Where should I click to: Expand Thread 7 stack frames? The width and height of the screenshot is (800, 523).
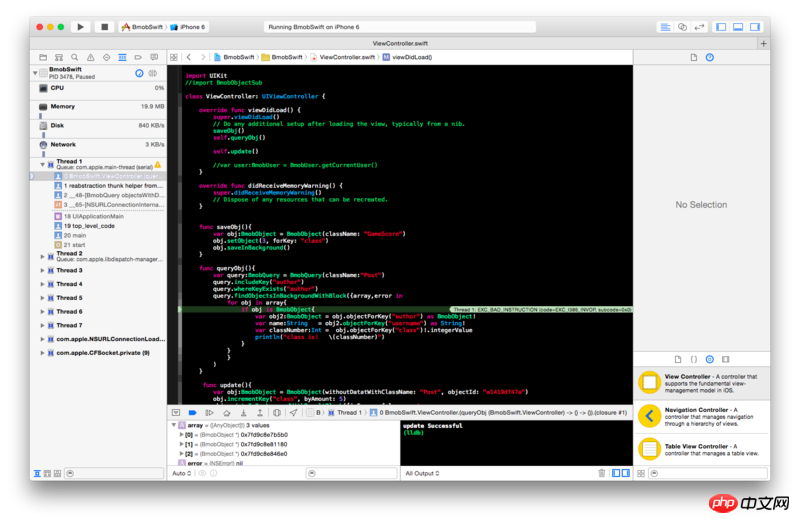pos(42,326)
